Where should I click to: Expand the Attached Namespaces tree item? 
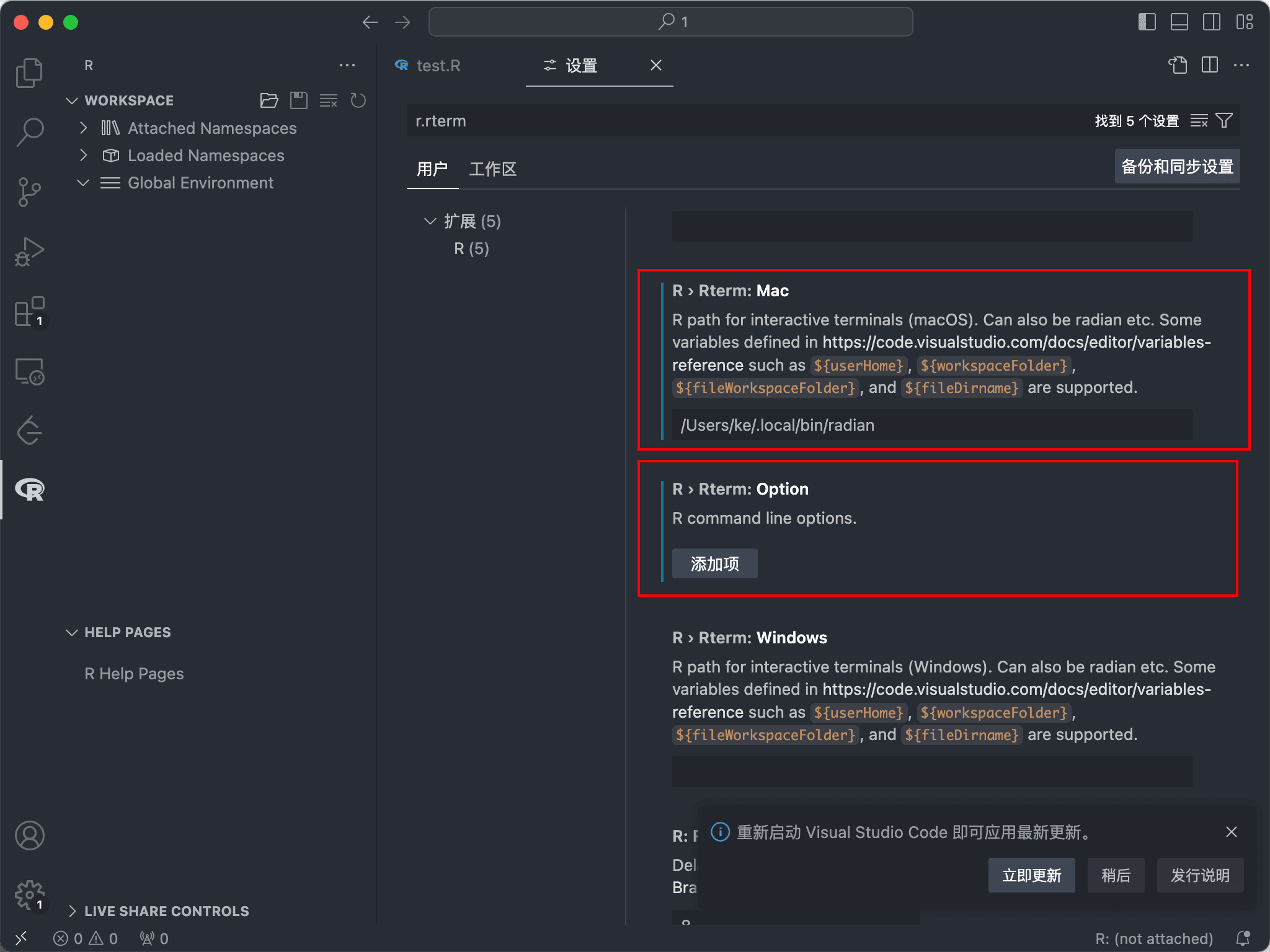coord(84,128)
